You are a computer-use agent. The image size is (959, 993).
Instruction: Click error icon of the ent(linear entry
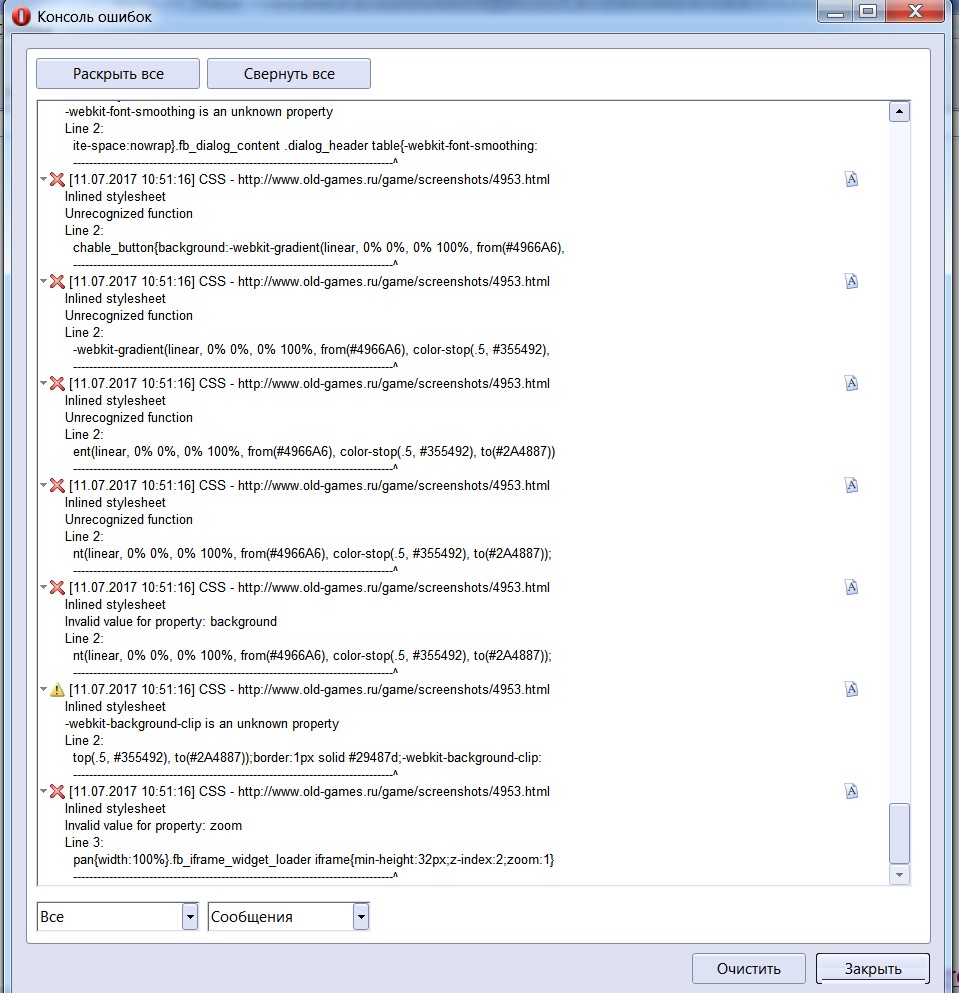[x=57, y=383]
